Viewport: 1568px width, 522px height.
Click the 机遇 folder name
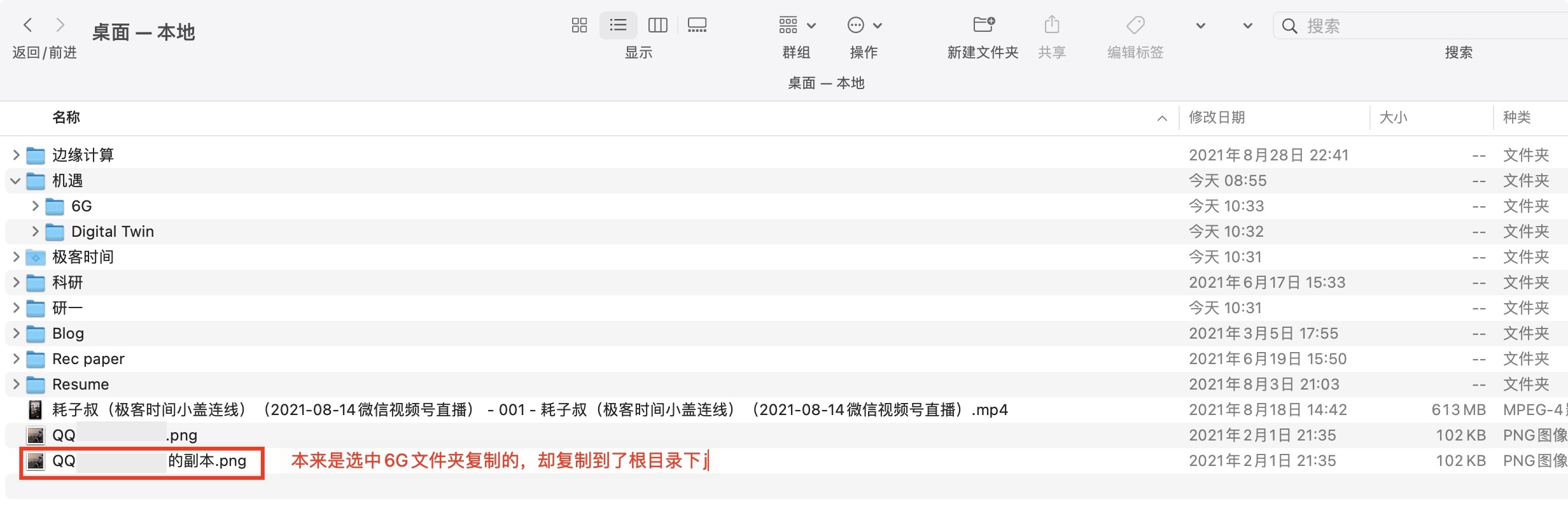pos(67,180)
